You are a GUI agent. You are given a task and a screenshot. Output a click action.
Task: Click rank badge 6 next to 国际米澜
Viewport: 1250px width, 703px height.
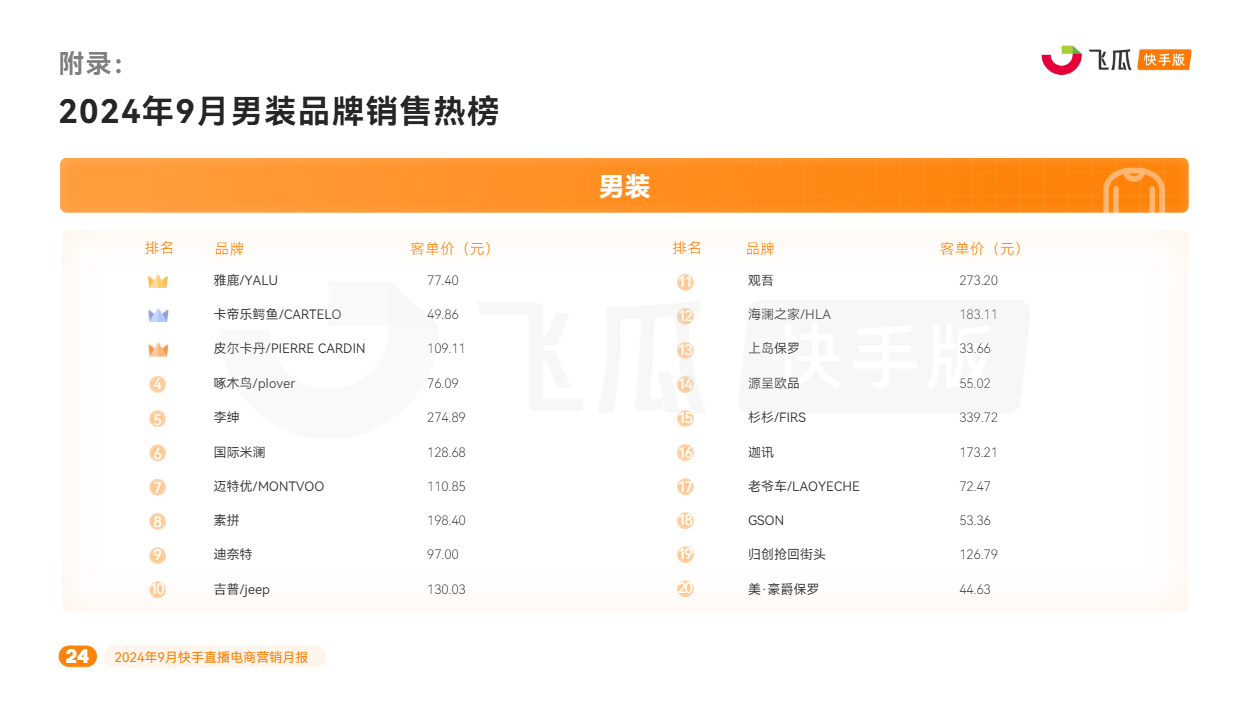(x=158, y=453)
